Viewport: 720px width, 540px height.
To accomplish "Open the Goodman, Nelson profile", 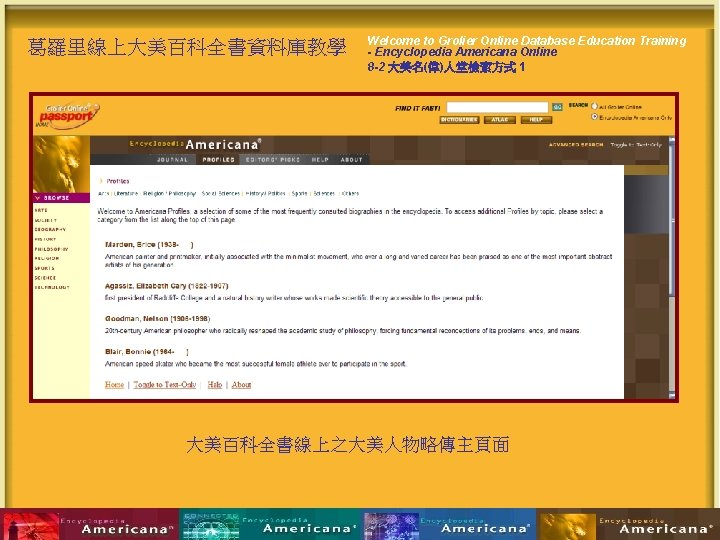I will (x=158, y=319).
